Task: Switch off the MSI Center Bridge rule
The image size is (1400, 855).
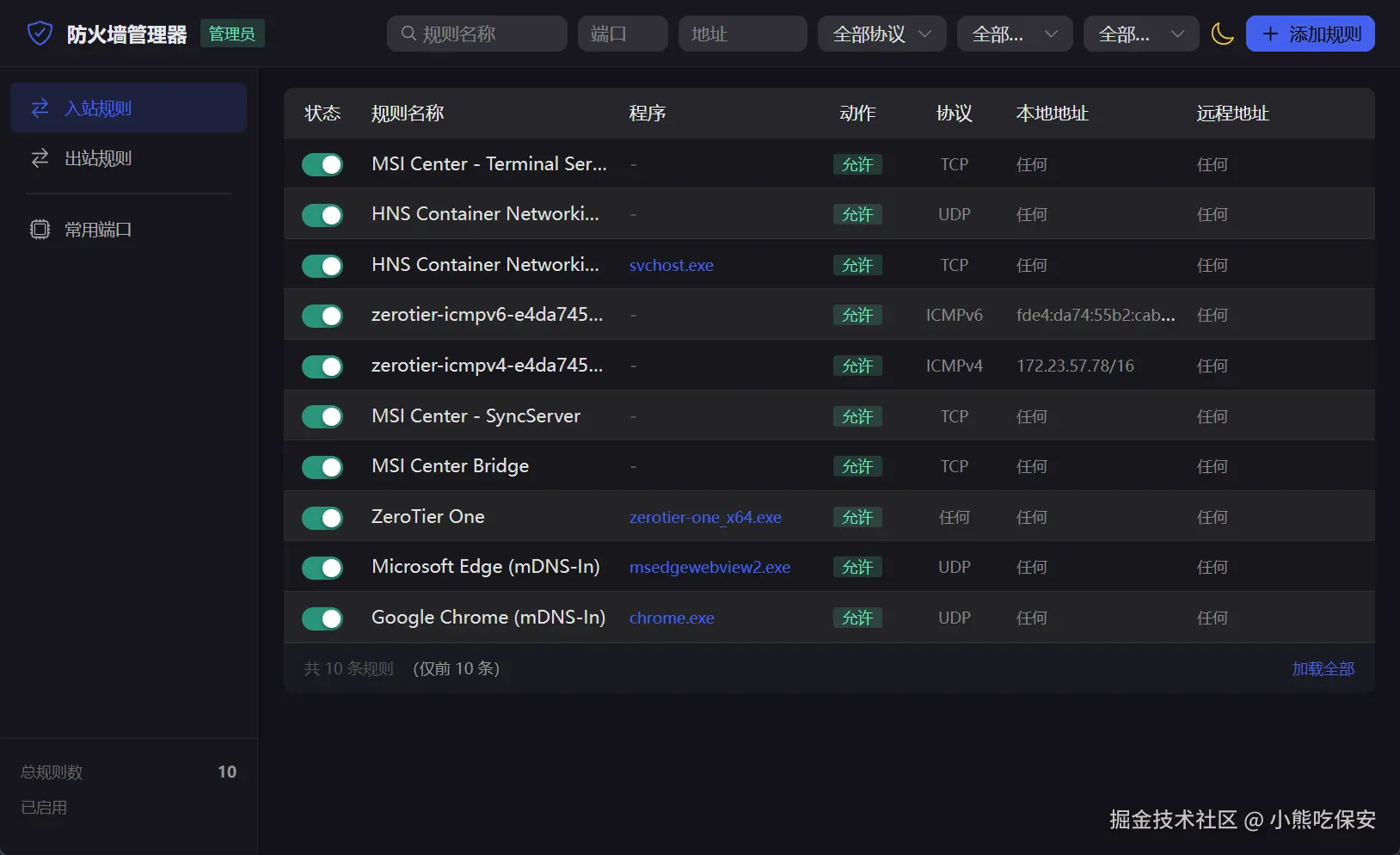Action: (x=322, y=466)
